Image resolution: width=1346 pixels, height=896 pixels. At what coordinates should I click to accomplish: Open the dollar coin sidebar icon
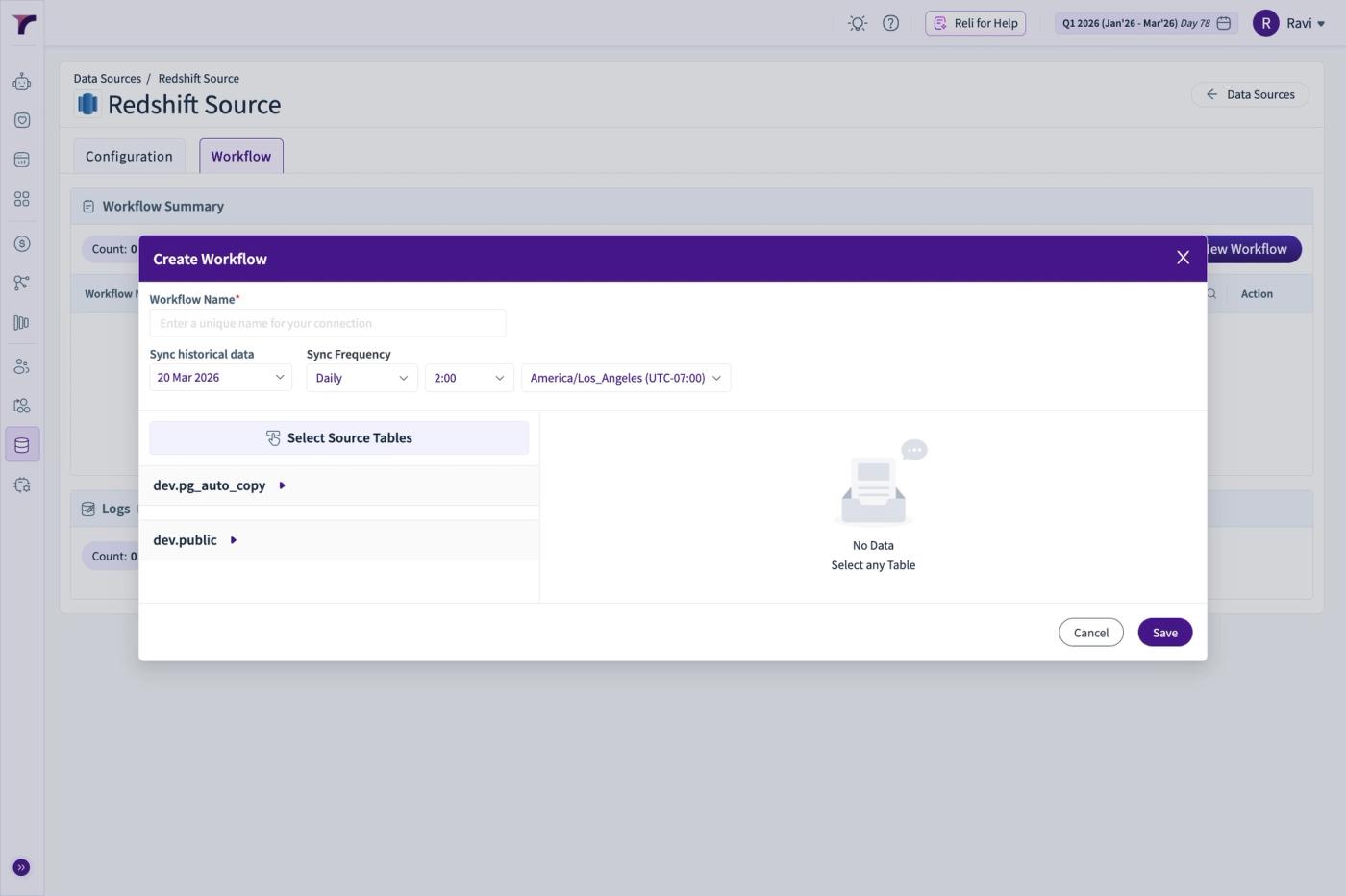pos(22,243)
